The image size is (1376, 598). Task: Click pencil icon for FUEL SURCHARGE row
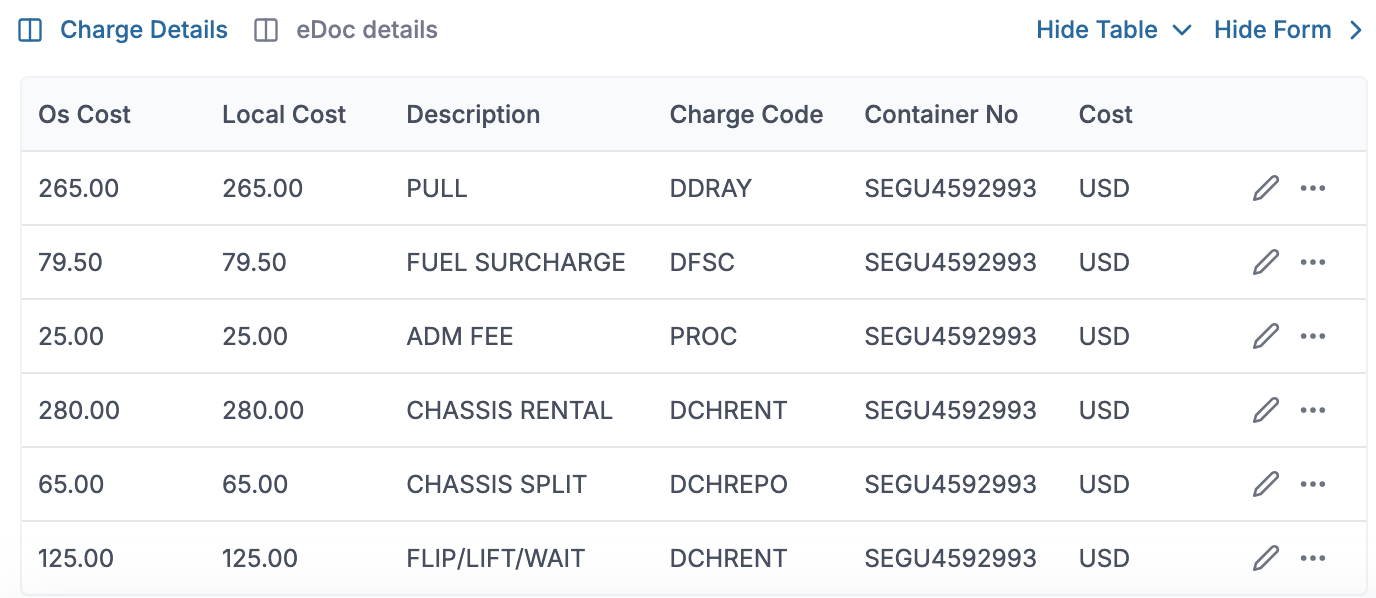1265,262
